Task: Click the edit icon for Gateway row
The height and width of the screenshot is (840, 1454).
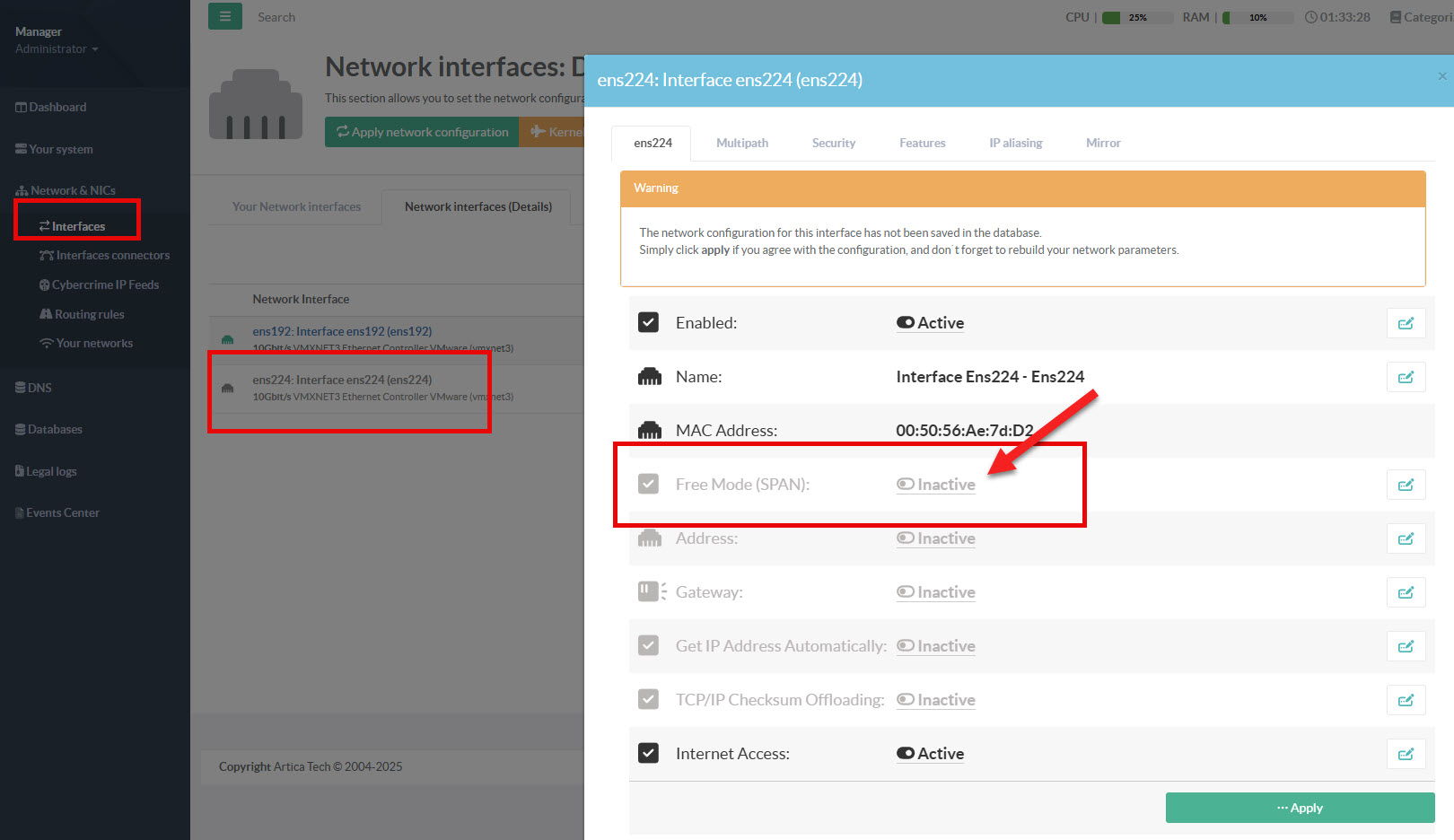Action: point(1406,592)
